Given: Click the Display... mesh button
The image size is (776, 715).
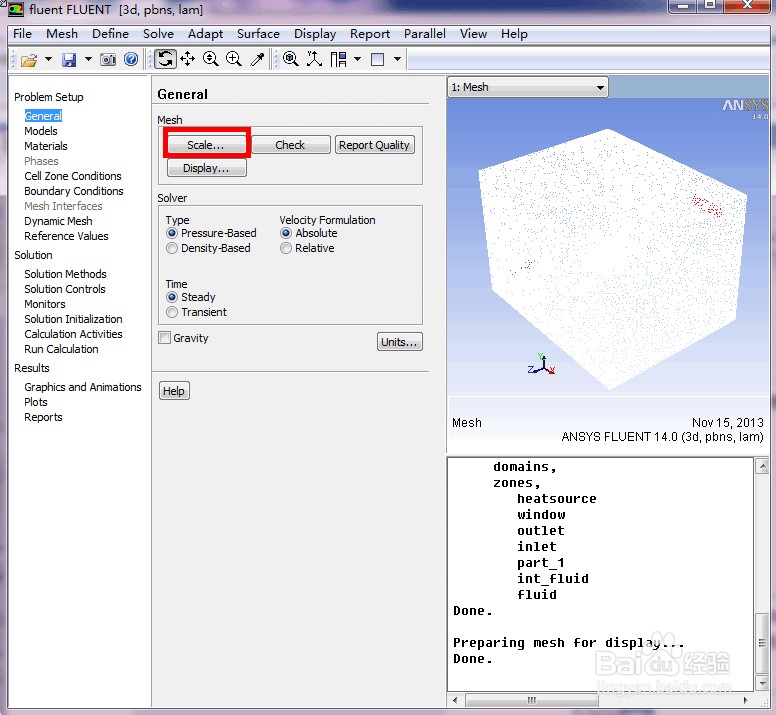Looking at the screenshot, I should coord(206,168).
